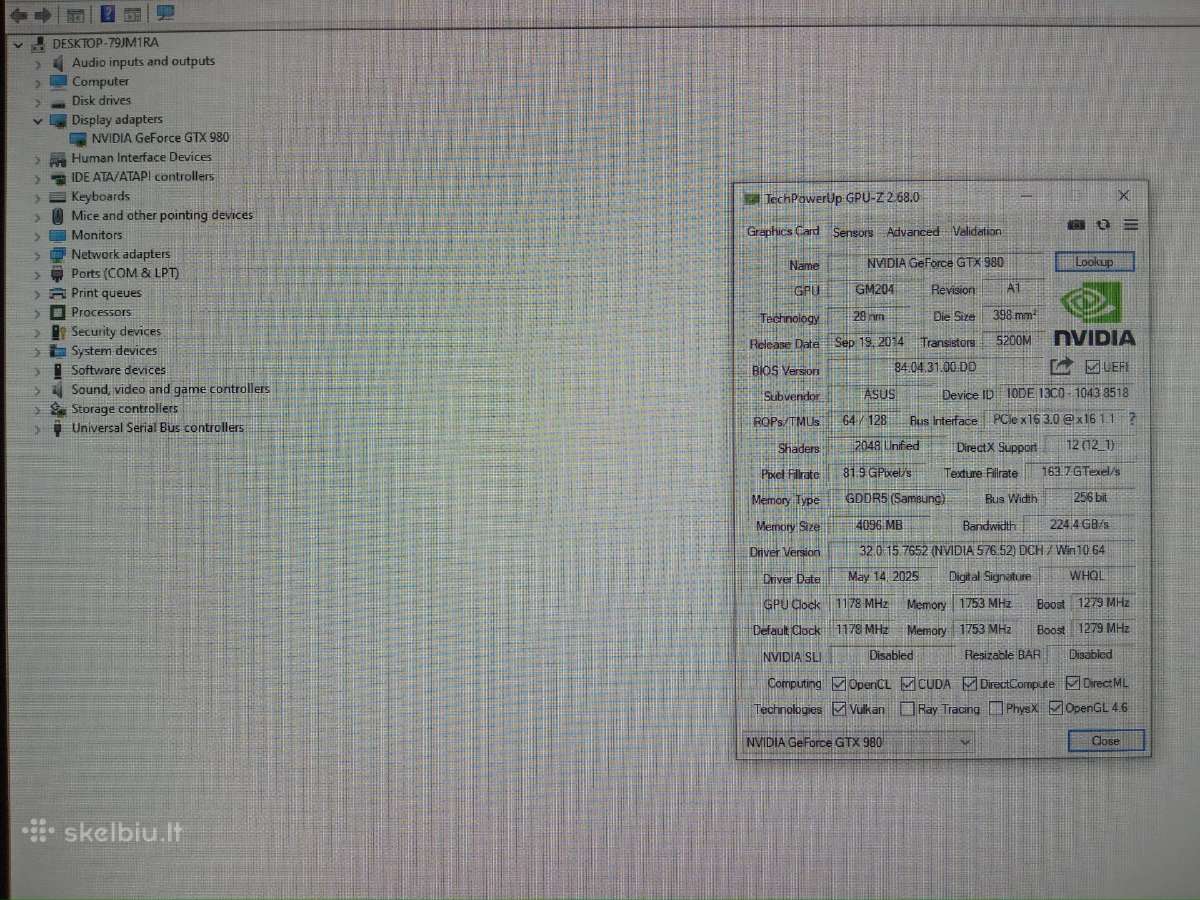
Task: Click the Release Date value Sep 19, 2014
Action: [x=869, y=342]
